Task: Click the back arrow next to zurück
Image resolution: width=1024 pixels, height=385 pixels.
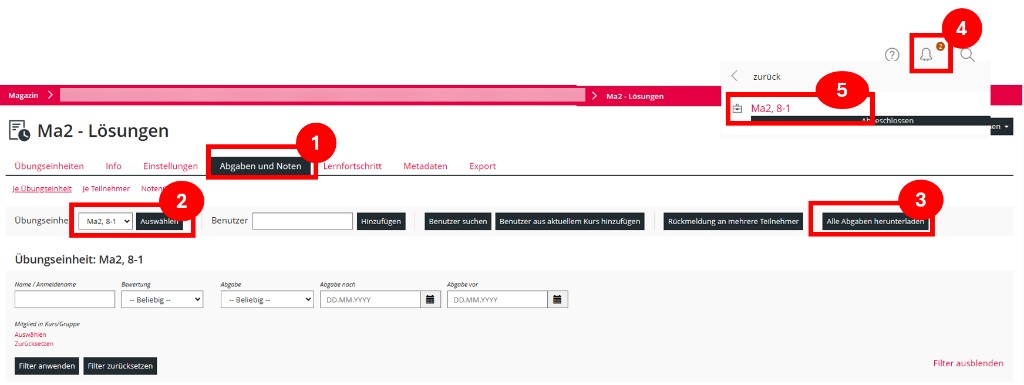Action: [x=735, y=76]
